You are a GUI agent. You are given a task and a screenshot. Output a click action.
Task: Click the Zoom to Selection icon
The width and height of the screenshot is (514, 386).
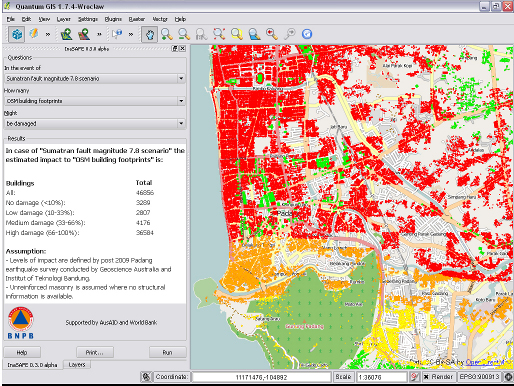point(237,34)
